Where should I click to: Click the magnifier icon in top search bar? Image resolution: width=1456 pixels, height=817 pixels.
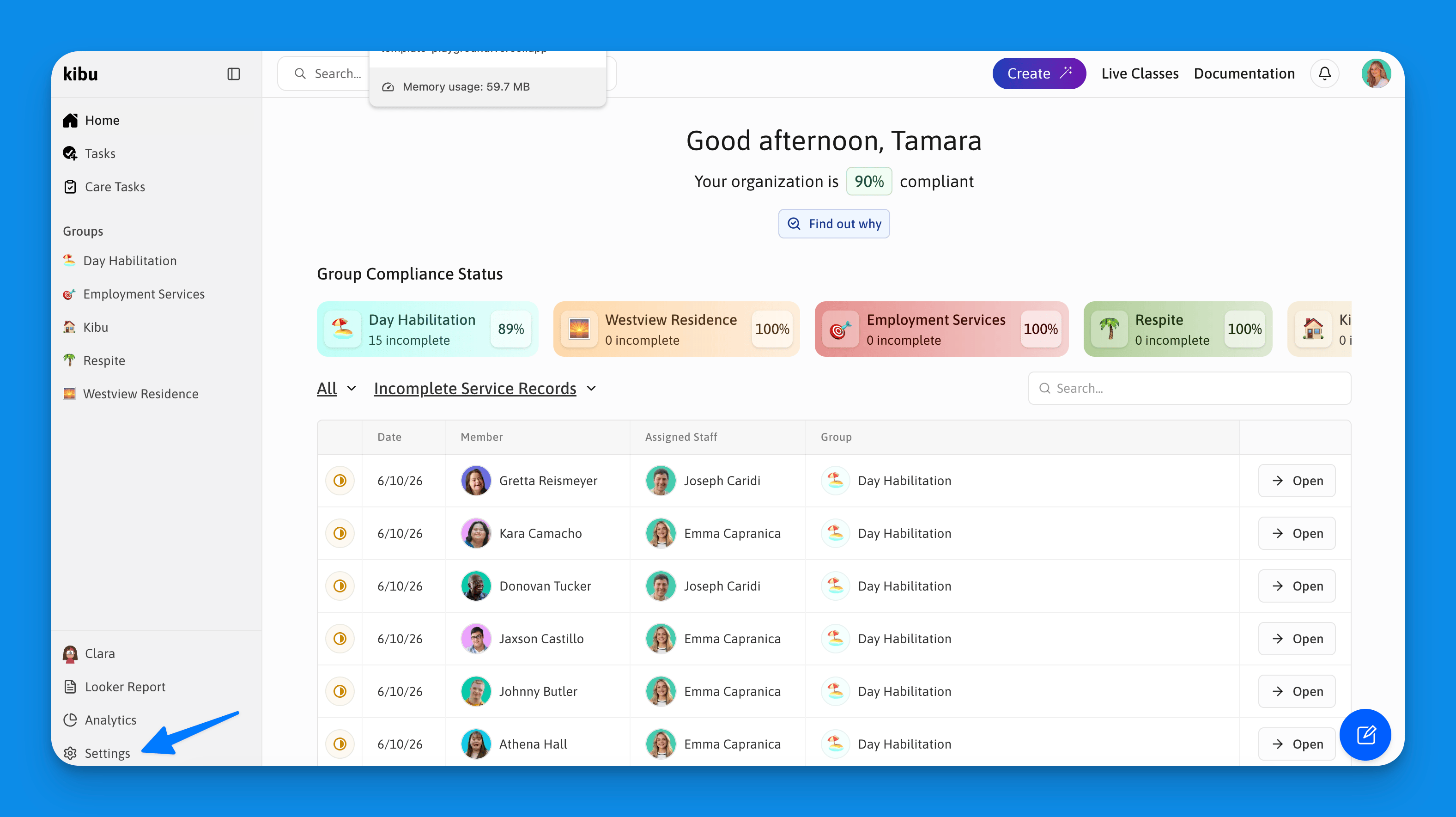coord(300,73)
